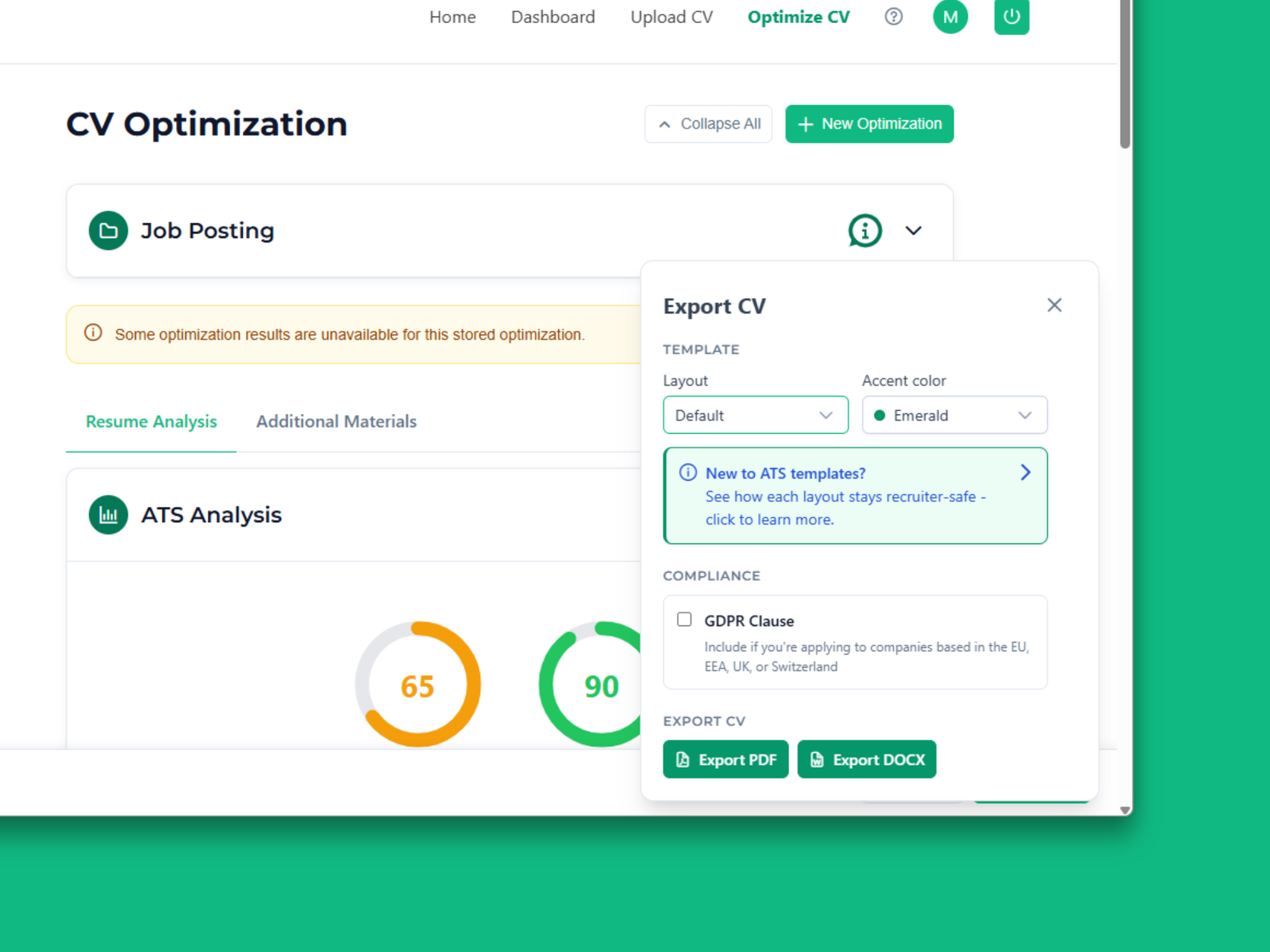
Task: Click Export DOCX button
Action: click(867, 760)
